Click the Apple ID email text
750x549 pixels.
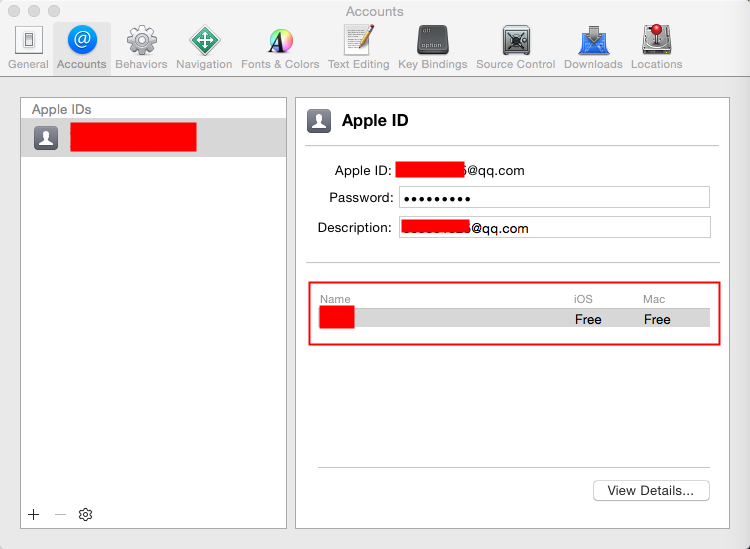pyautogui.click(x=460, y=170)
